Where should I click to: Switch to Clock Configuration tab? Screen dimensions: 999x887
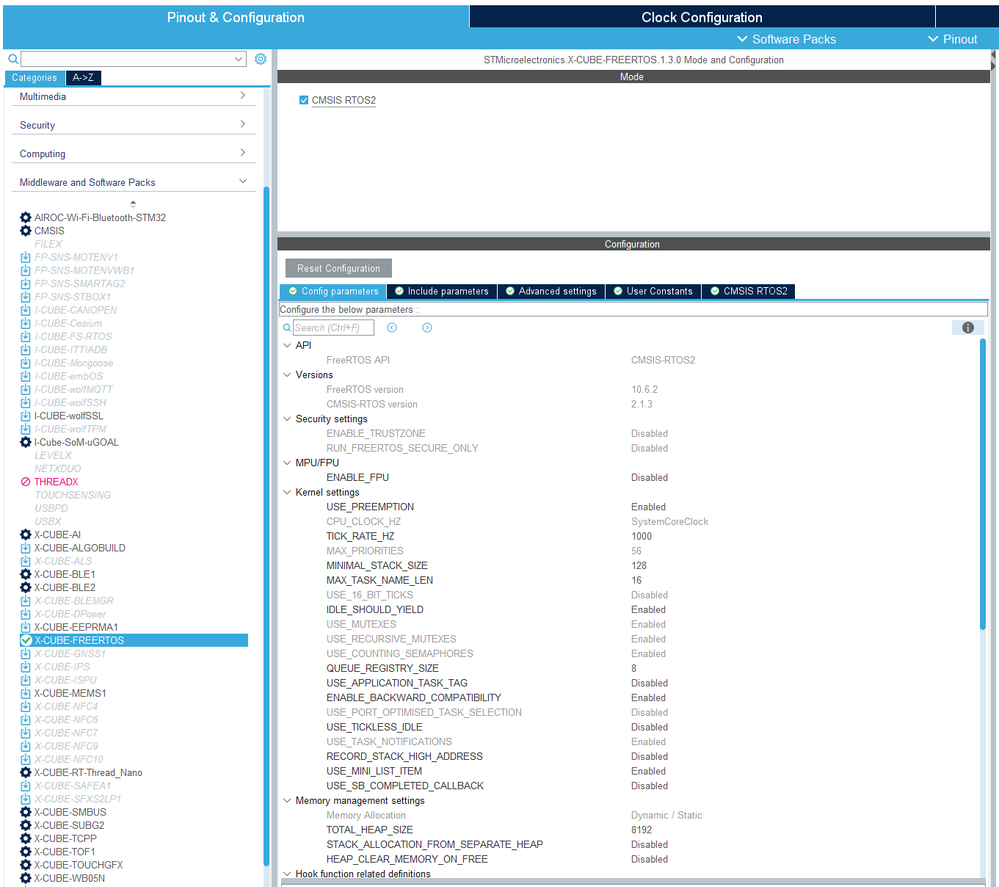click(701, 17)
